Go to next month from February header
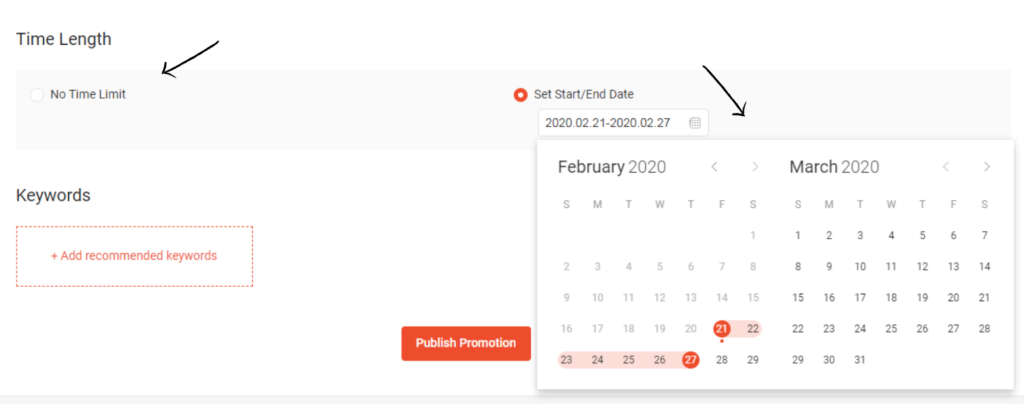The width and height of the screenshot is (1024, 404). point(755,167)
